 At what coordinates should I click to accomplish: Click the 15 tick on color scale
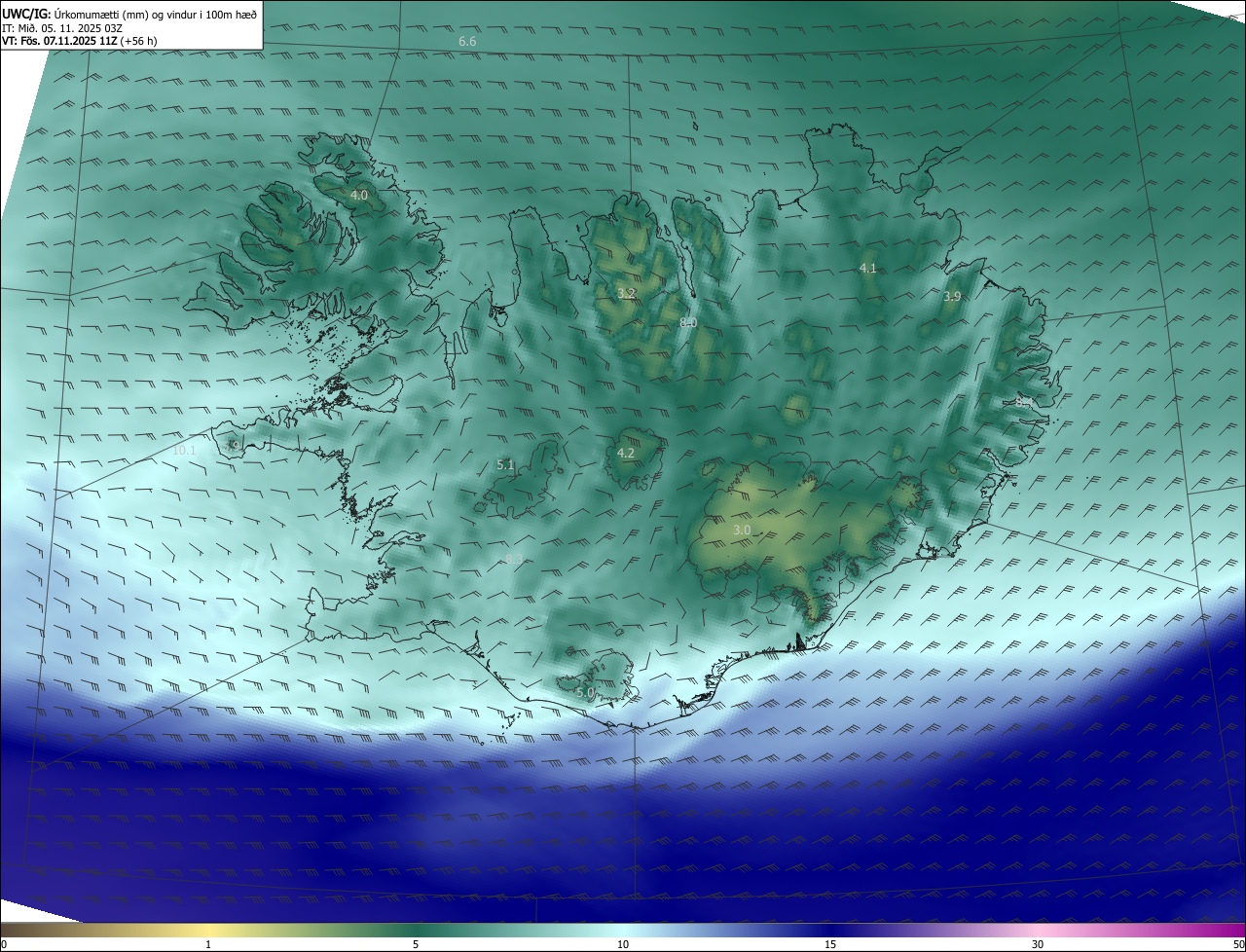point(830,944)
